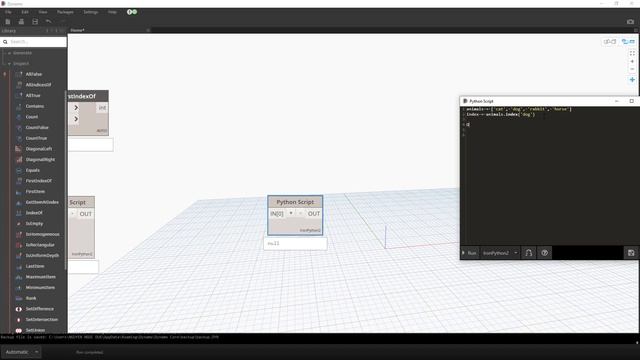Select IsHomogeneous in library list
This screenshot has width=640, height=360.
[42, 234]
